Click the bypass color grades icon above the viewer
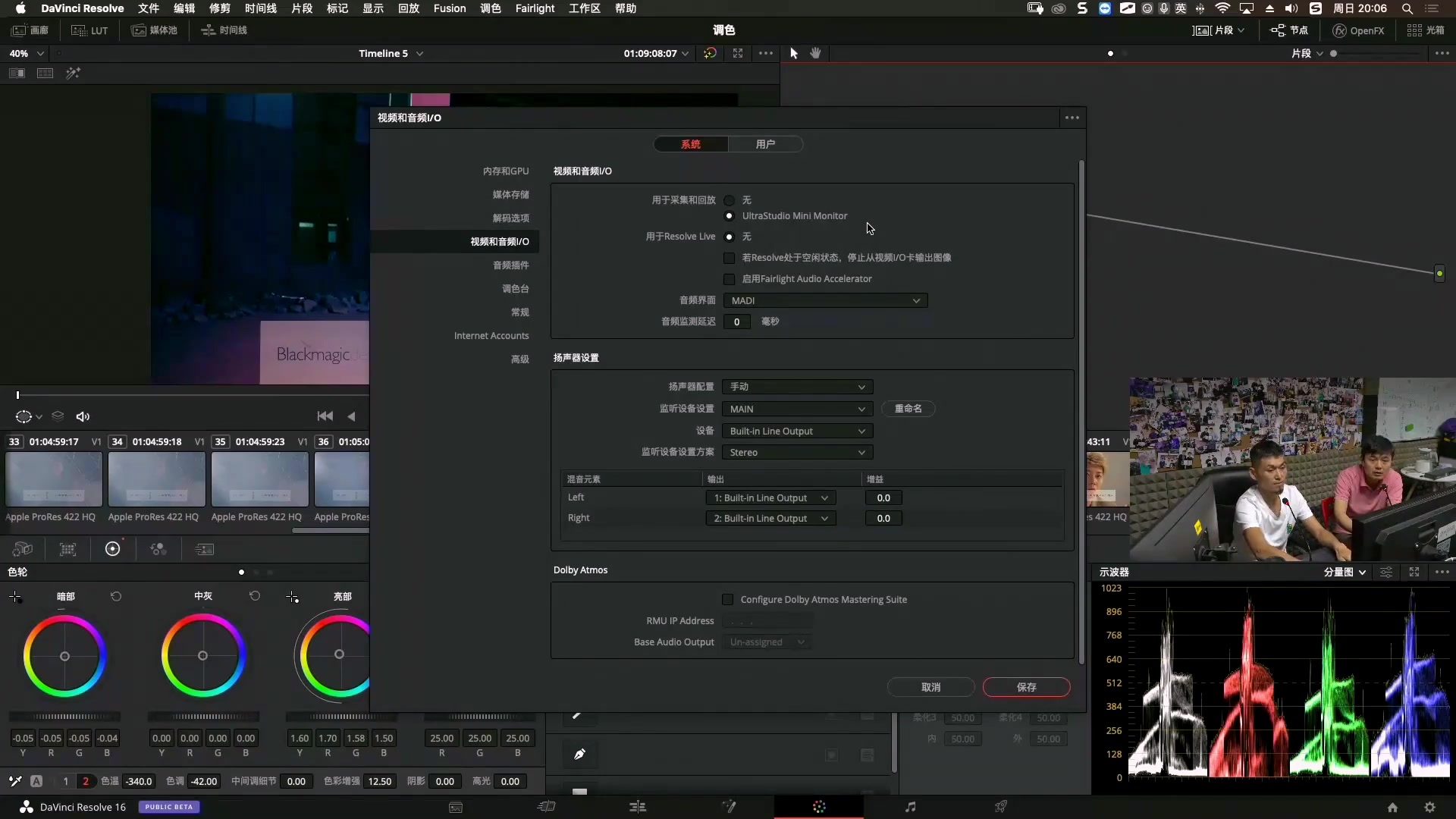Screen dimensions: 1456x819 pos(710,53)
